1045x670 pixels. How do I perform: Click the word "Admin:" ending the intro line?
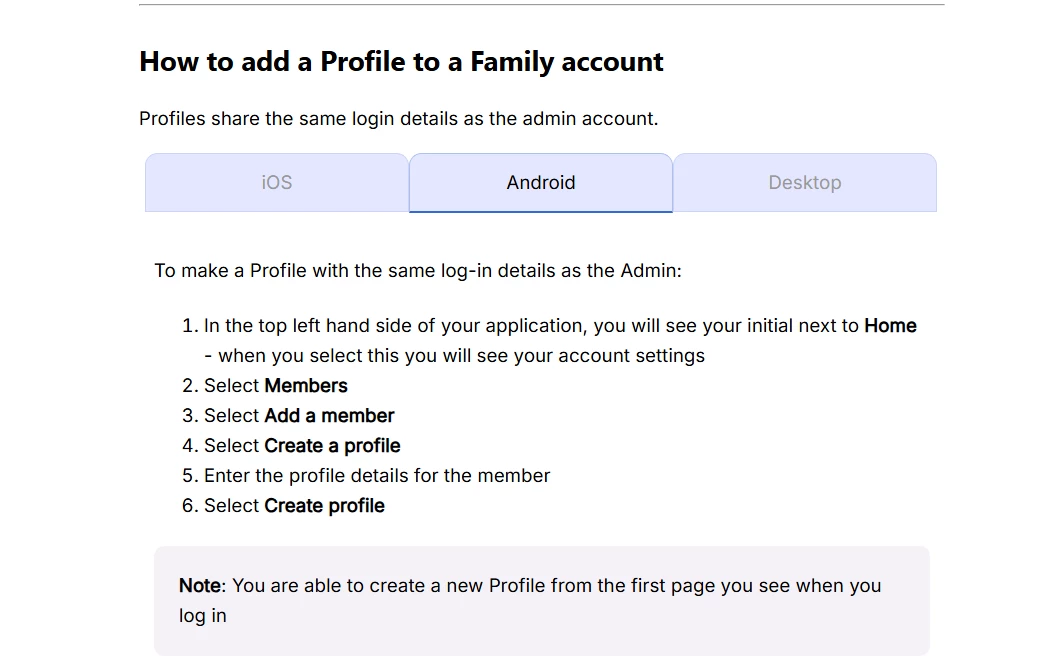pos(651,271)
